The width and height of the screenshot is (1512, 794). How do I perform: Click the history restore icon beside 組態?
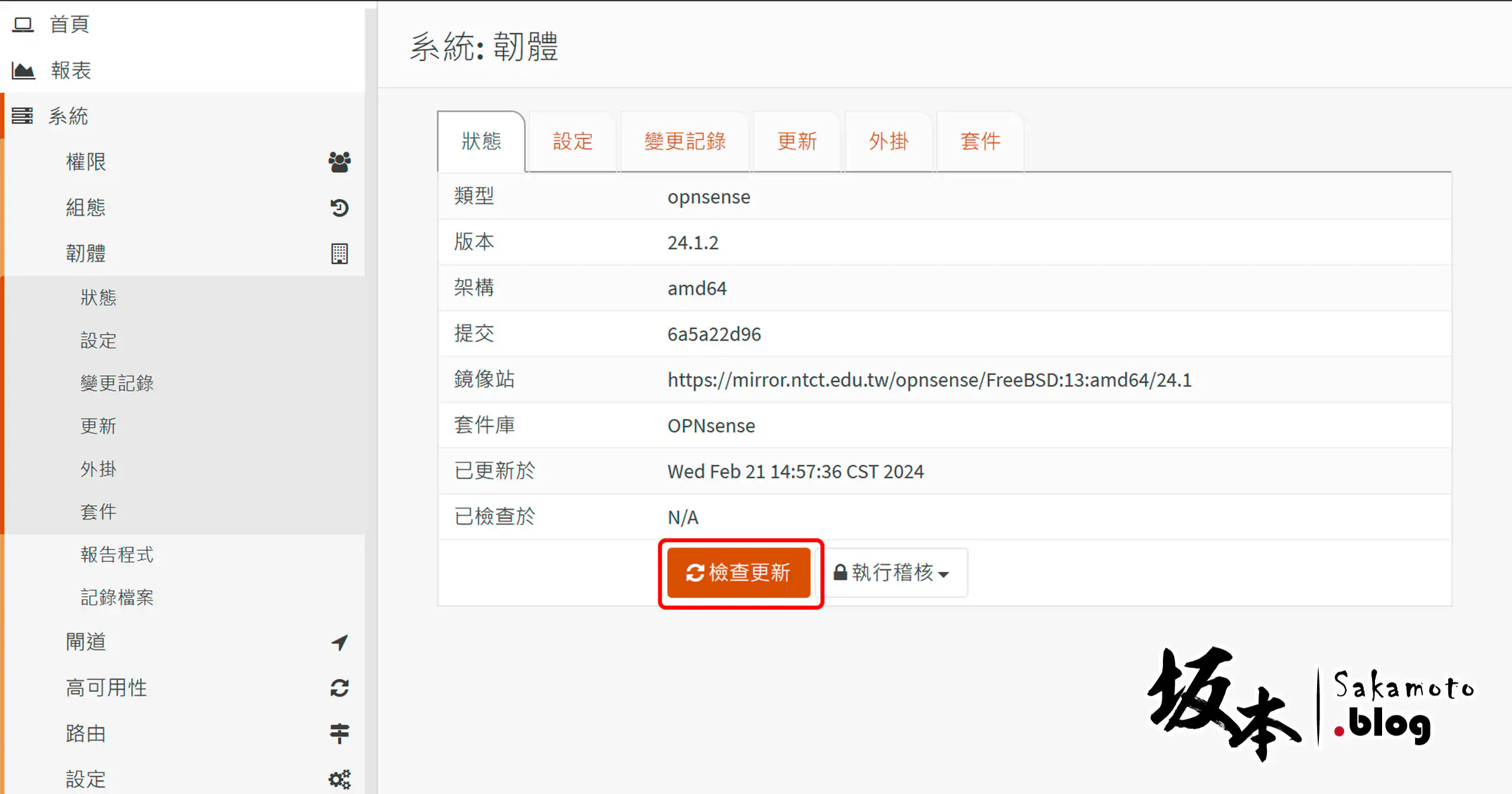coord(339,207)
